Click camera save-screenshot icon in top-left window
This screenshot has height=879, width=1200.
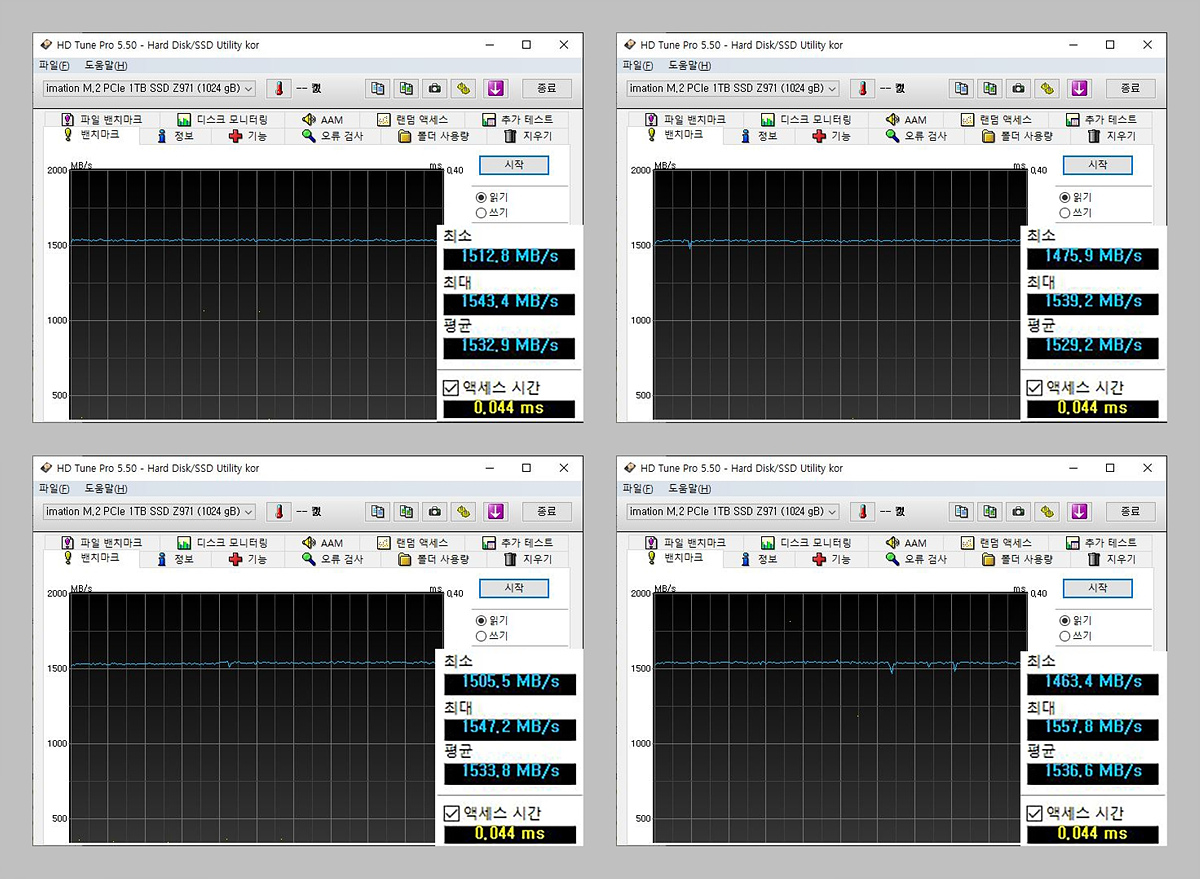pyautogui.click(x=435, y=88)
